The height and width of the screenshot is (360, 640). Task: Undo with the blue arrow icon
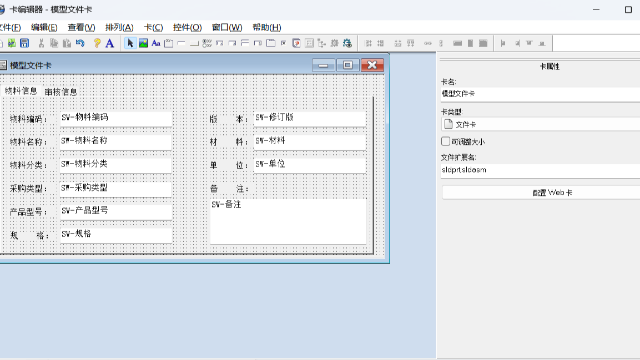point(80,43)
